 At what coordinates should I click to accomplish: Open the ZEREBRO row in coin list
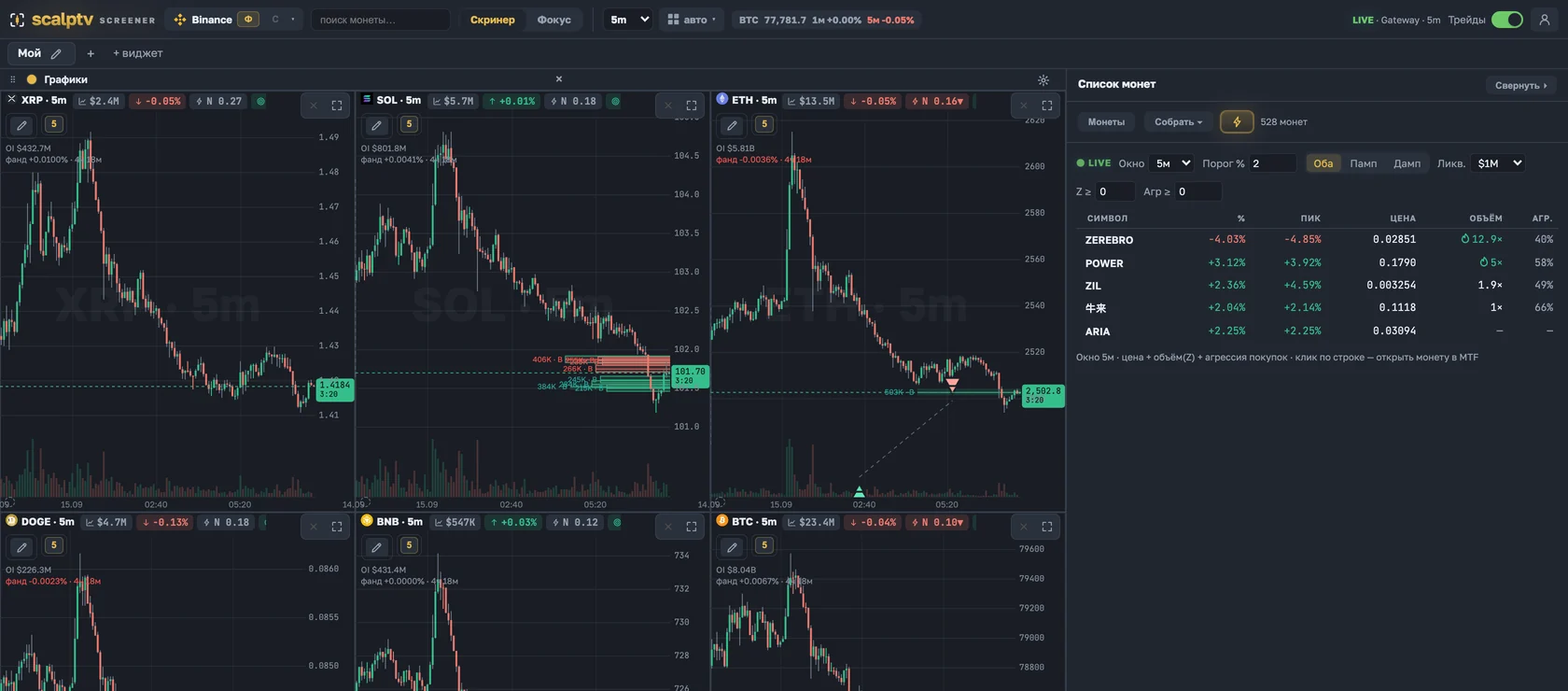click(1316, 240)
